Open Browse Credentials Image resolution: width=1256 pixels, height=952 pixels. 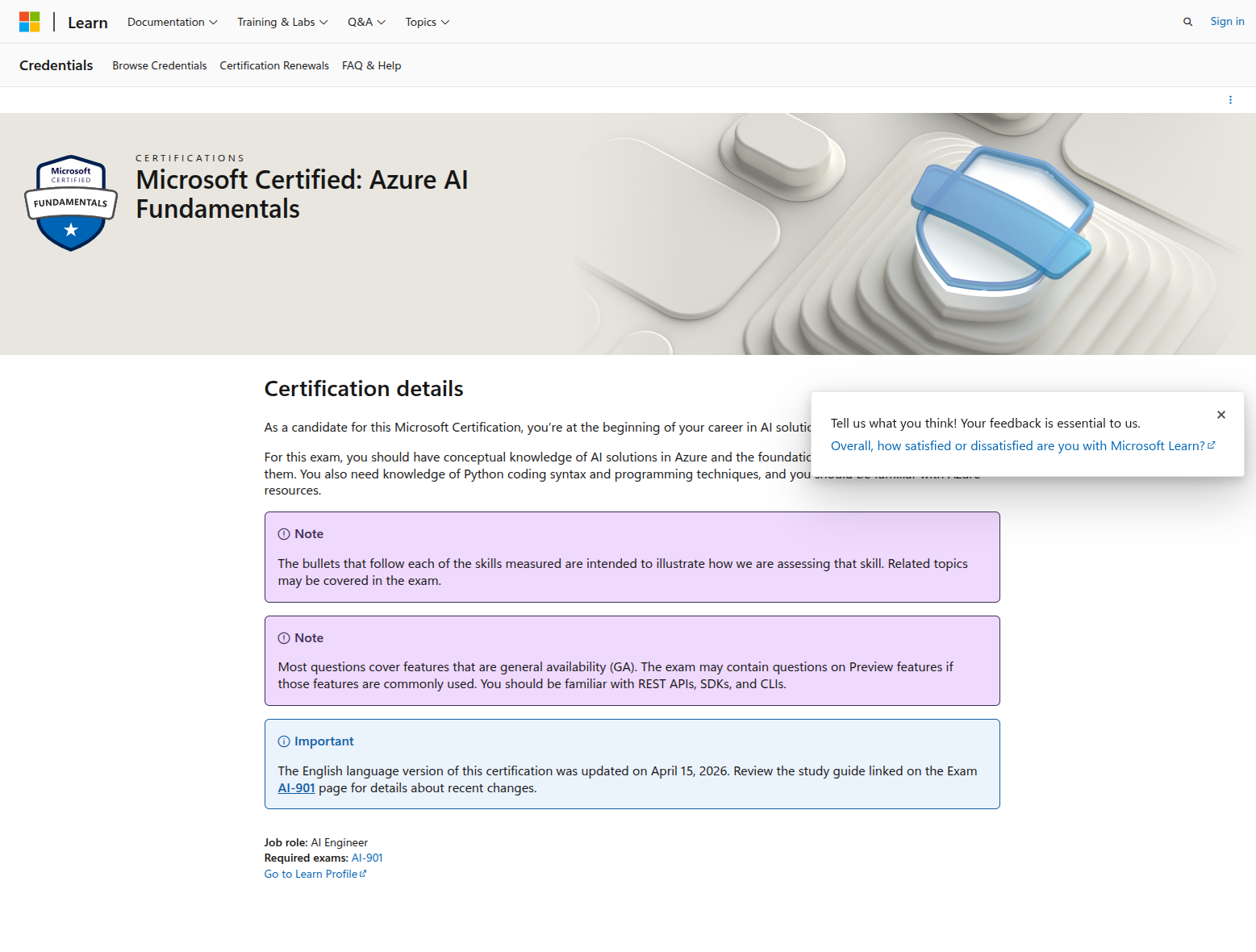tap(160, 65)
